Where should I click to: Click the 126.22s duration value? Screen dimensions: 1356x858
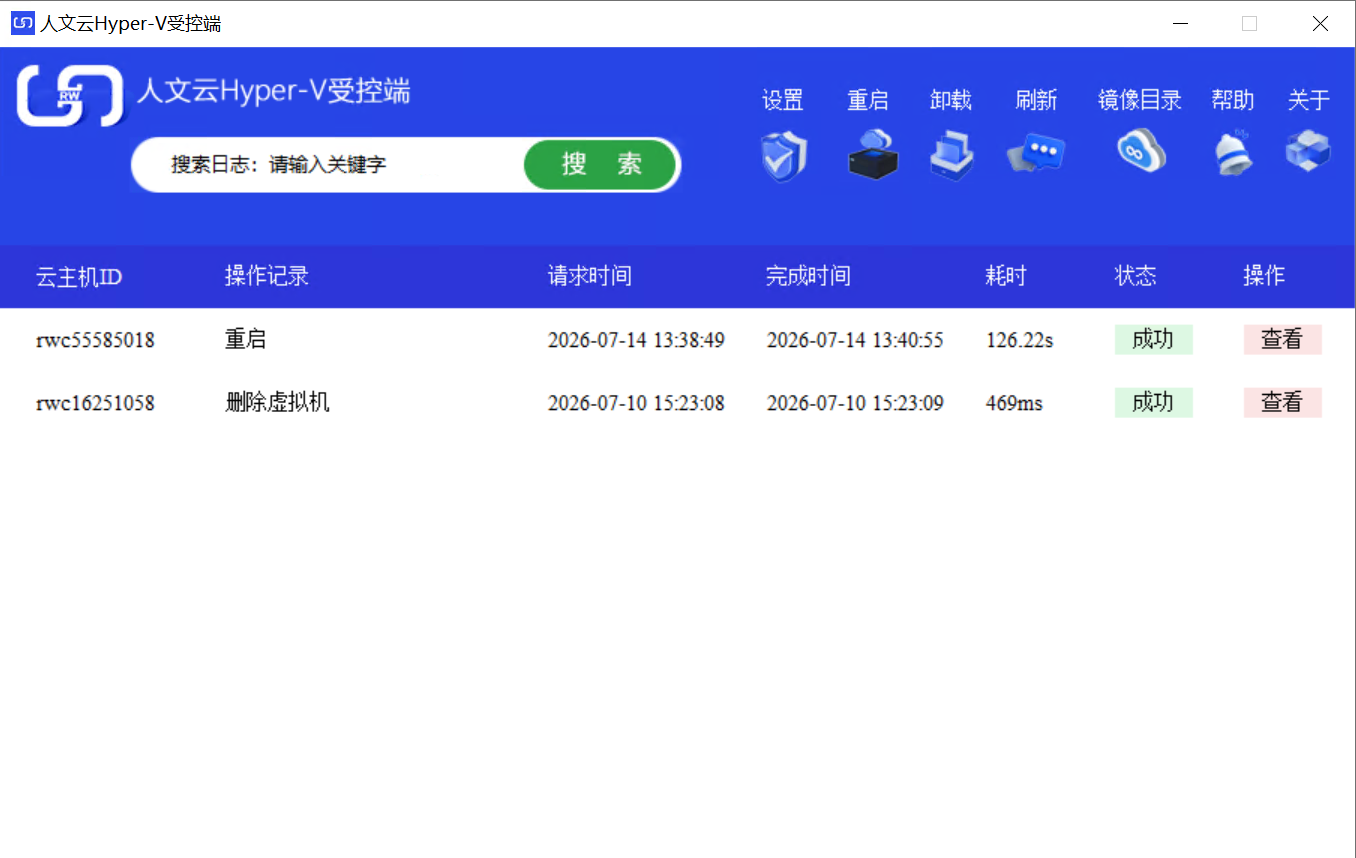pos(1019,340)
